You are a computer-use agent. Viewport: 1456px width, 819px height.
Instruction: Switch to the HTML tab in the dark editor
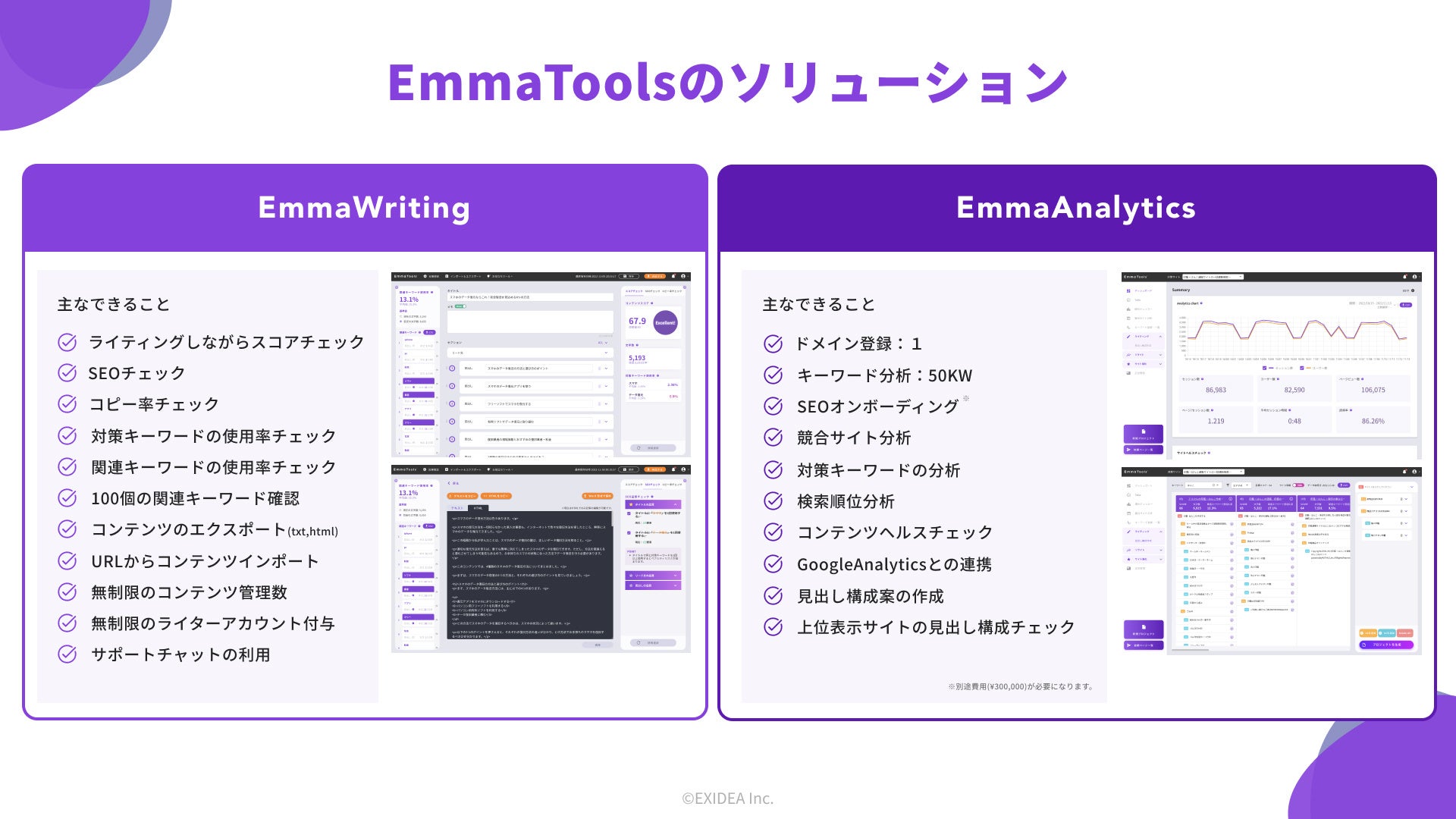479,508
